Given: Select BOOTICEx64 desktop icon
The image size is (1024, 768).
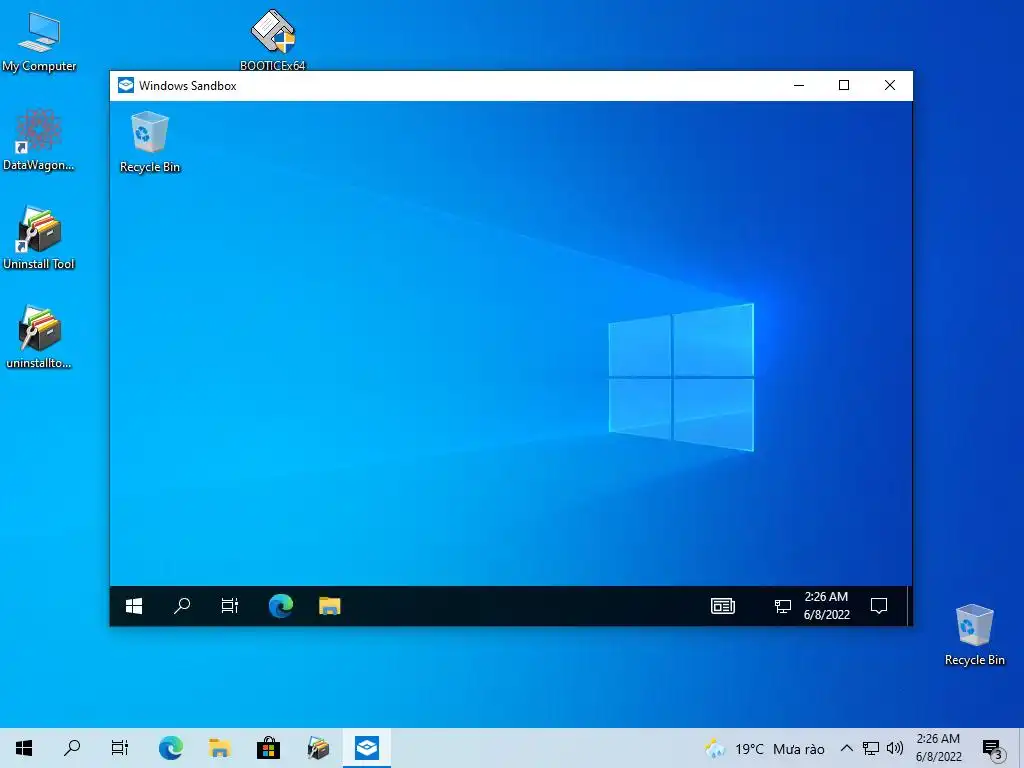Looking at the screenshot, I should [273, 39].
